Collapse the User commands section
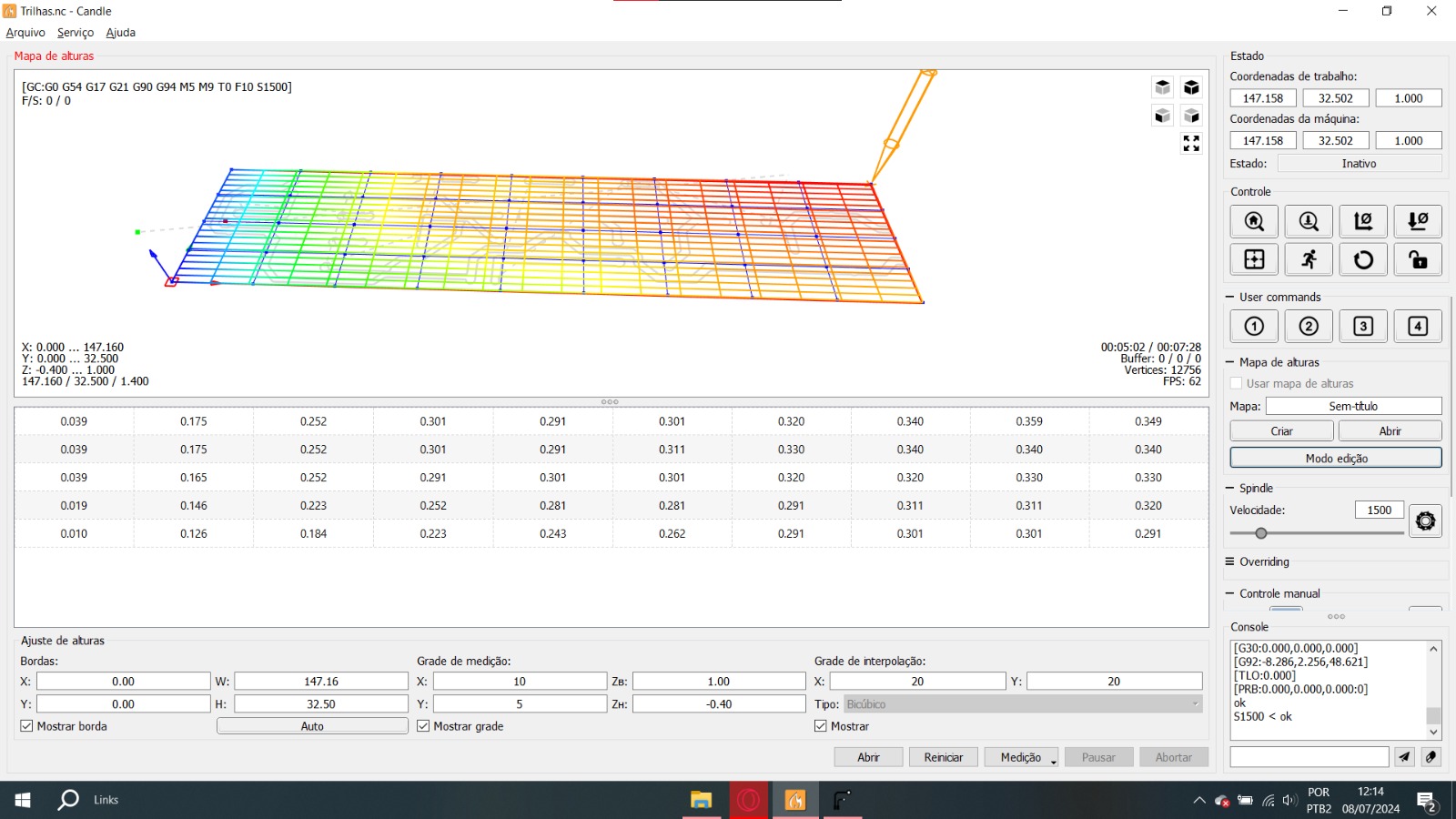Screen dimensions: 1456x819 point(1230,298)
